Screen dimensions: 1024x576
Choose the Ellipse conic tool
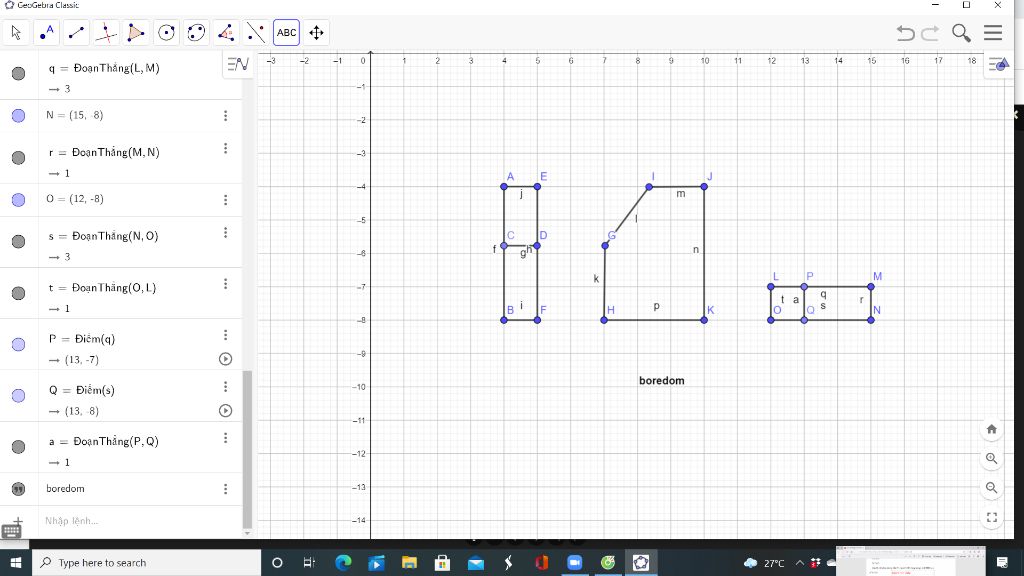pyautogui.click(x=197, y=33)
